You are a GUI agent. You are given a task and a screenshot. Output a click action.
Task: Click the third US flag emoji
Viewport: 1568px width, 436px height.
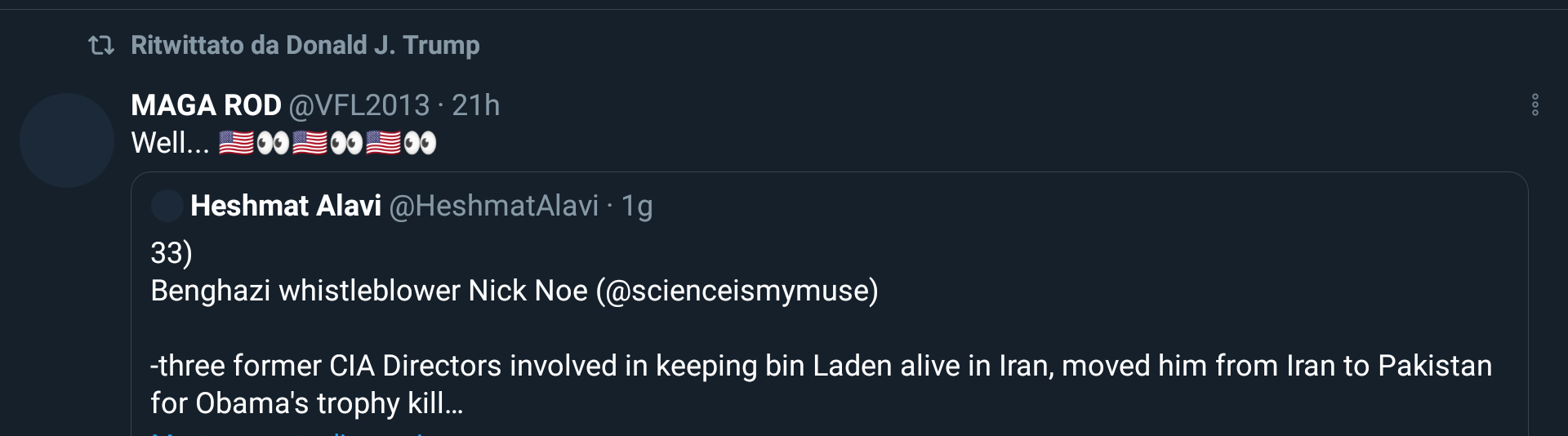[x=383, y=144]
